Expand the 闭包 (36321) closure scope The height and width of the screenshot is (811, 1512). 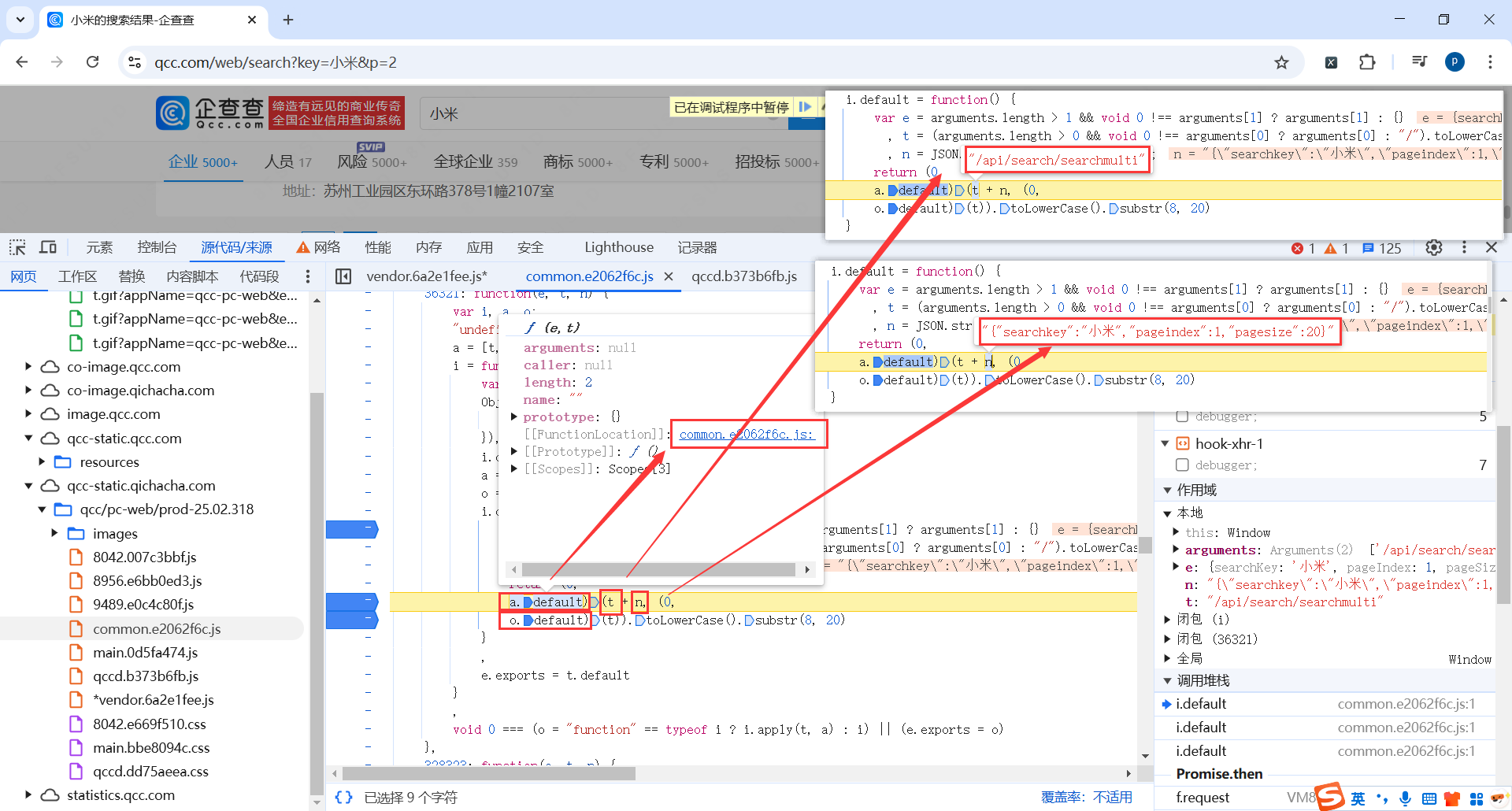click(1167, 639)
